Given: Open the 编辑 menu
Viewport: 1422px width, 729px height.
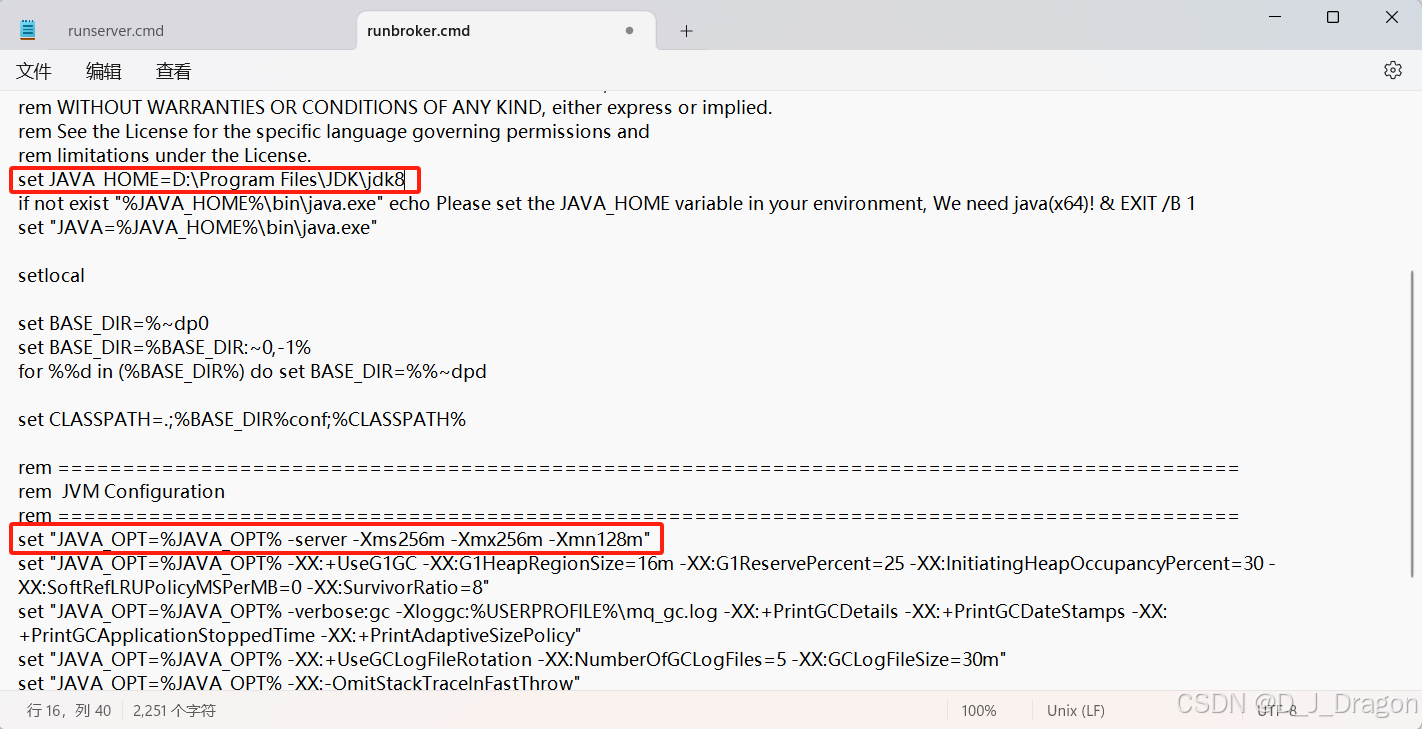Looking at the screenshot, I should (x=104, y=71).
